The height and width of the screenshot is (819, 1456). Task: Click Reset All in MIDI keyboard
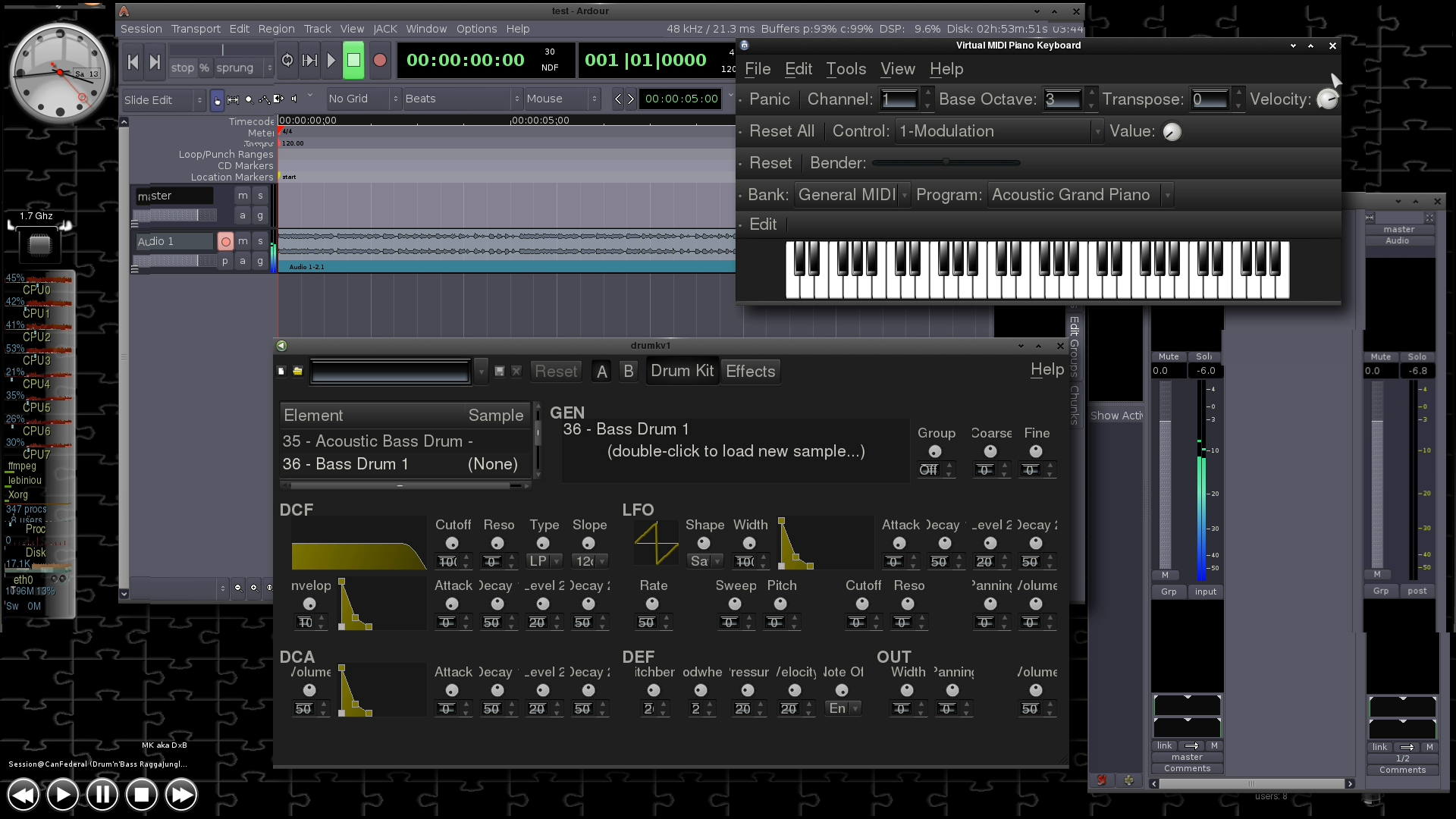[x=781, y=131]
